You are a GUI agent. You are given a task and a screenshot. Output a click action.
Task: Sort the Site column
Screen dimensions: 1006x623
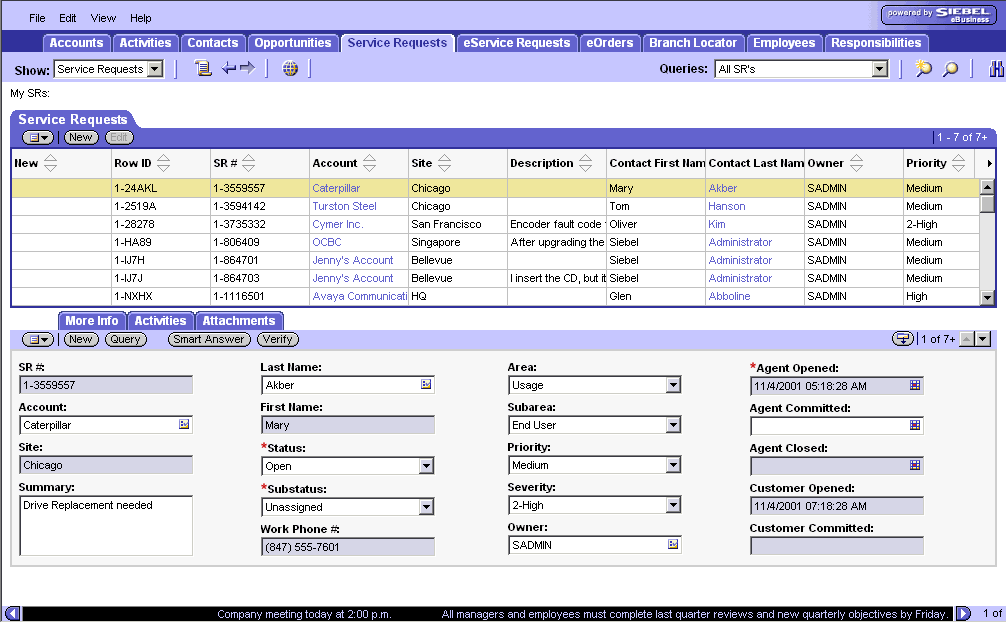[444, 163]
